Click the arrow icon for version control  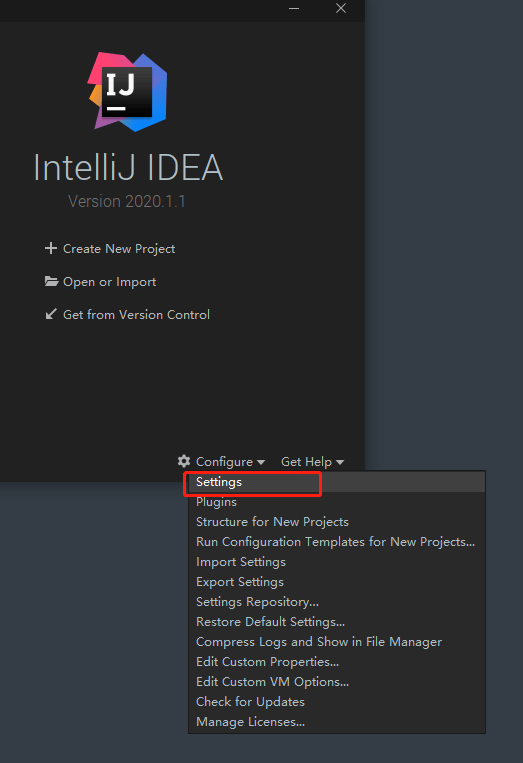pos(51,314)
